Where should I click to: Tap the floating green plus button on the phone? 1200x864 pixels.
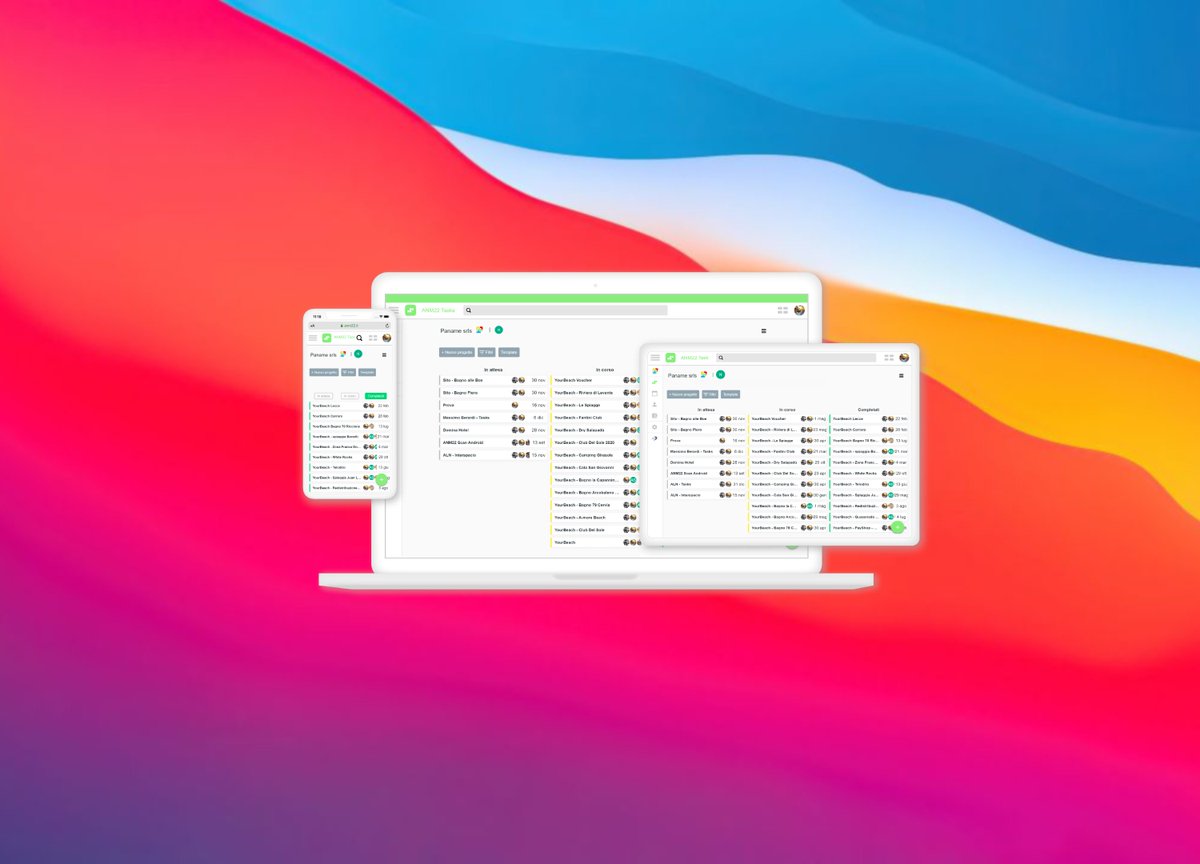point(381,480)
